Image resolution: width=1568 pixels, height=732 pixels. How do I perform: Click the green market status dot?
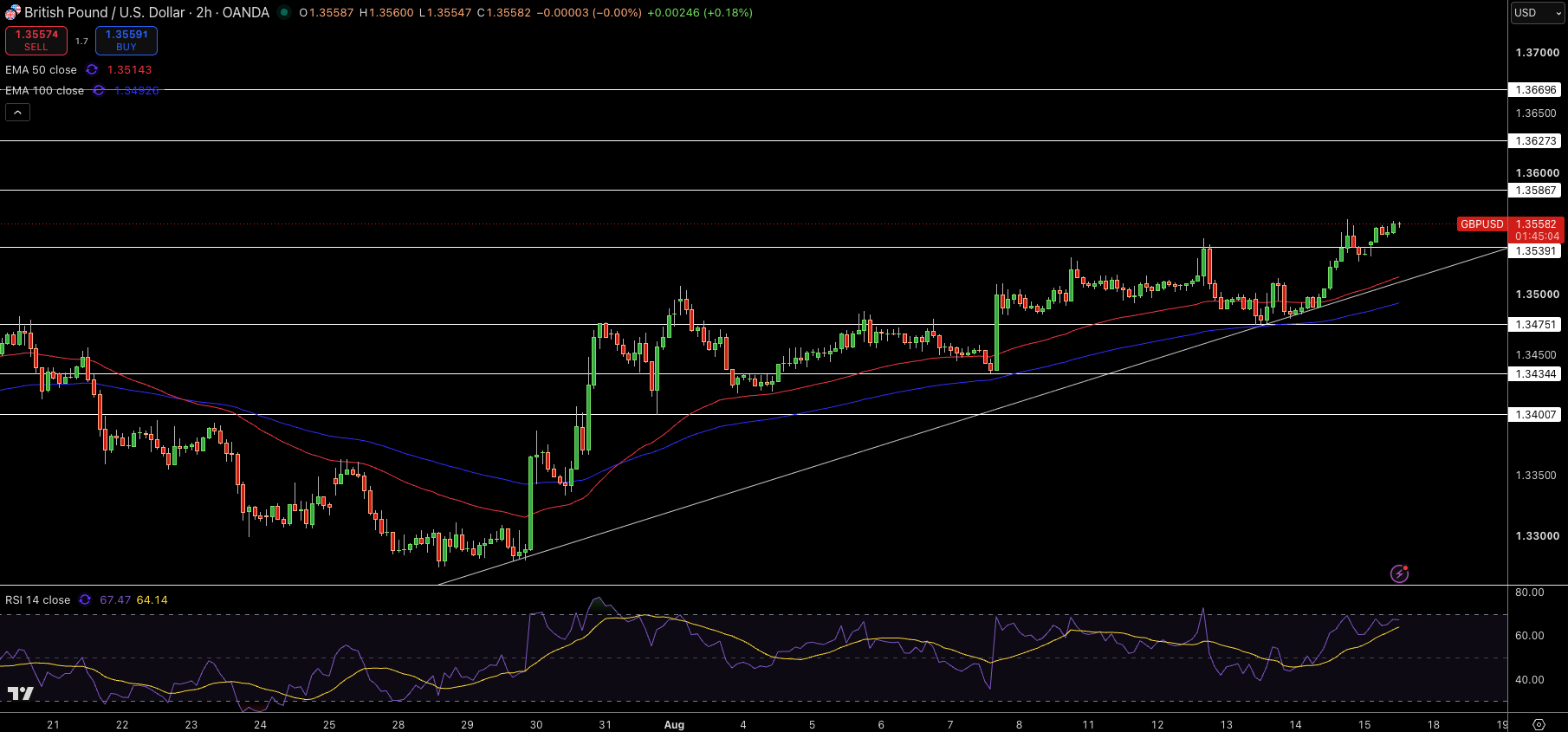(x=283, y=13)
